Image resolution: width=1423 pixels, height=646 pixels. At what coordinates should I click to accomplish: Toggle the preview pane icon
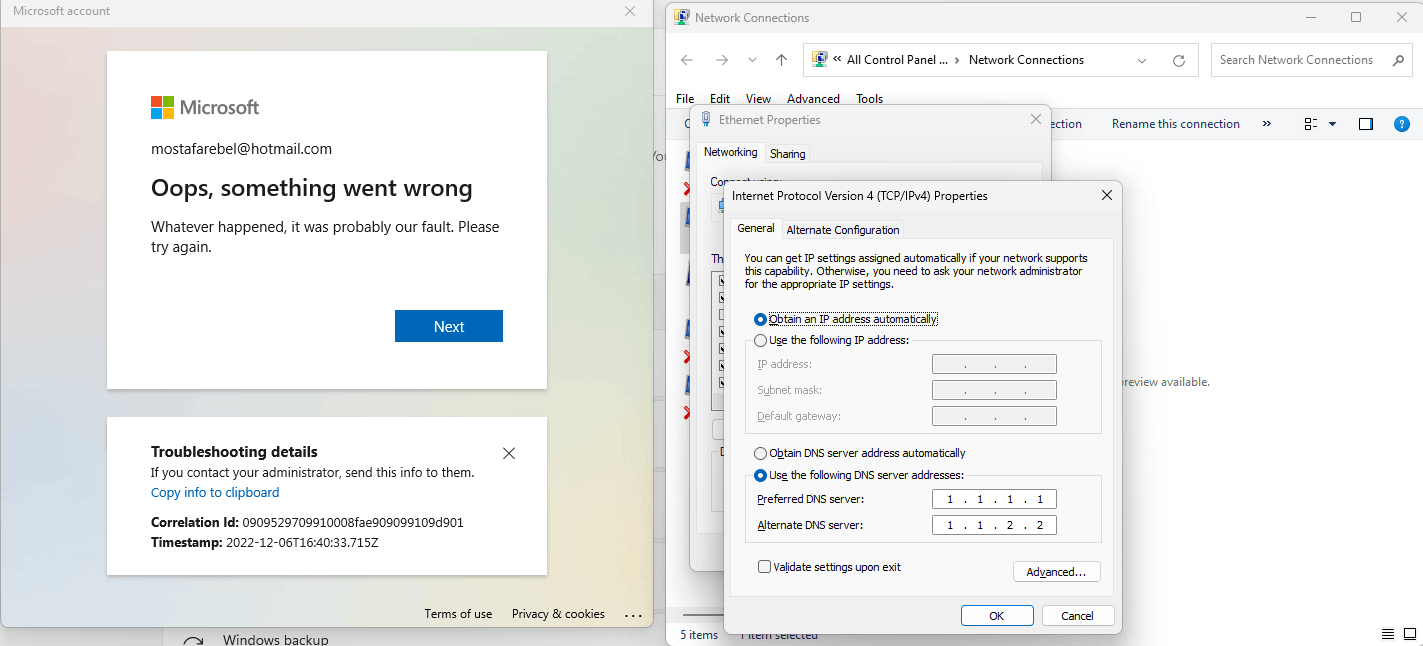pyautogui.click(x=1366, y=124)
